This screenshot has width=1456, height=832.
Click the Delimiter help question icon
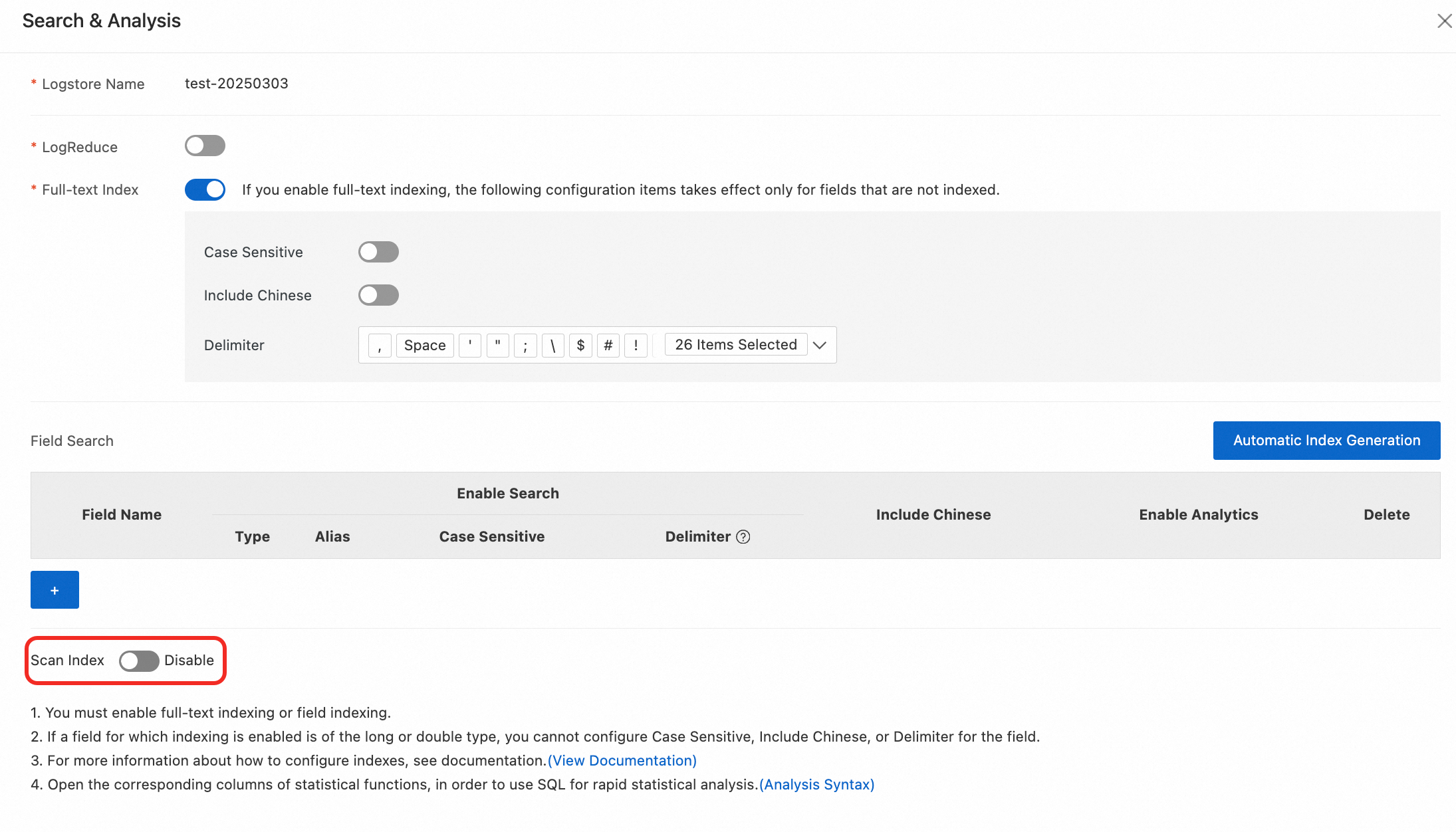tap(743, 537)
